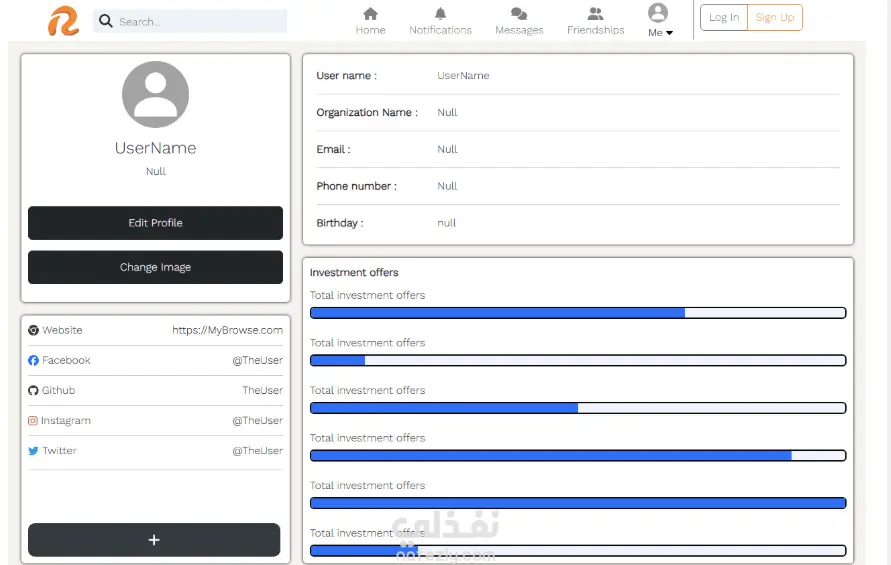Click the Birthday null value
The image size is (891, 565).
(x=447, y=223)
